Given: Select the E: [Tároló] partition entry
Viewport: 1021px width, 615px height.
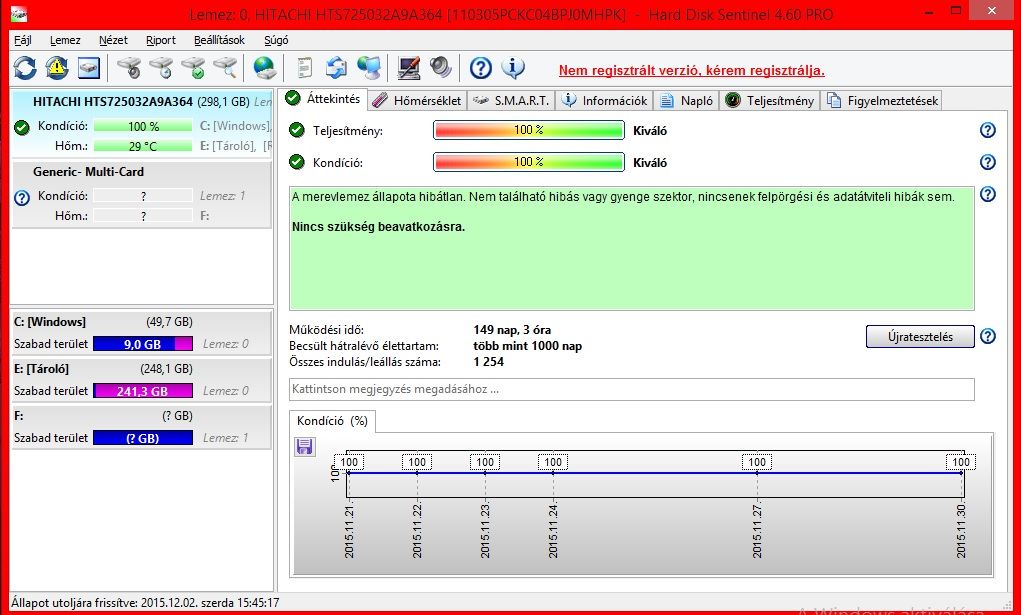Looking at the screenshot, I should pyautogui.click(x=141, y=380).
